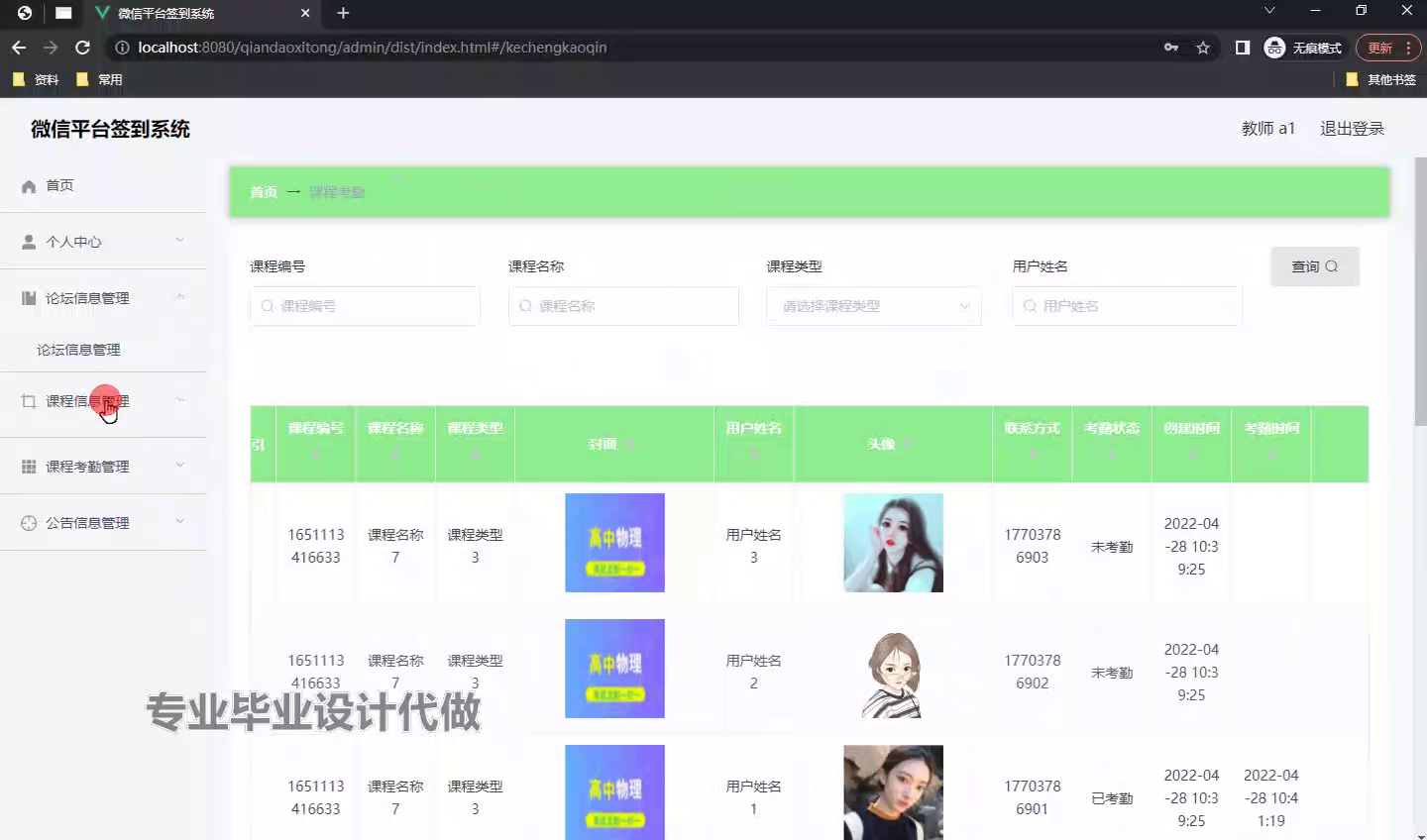Click the globe icon beside 公告信息管理
Viewport: 1427px width, 840px height.
tap(29, 523)
